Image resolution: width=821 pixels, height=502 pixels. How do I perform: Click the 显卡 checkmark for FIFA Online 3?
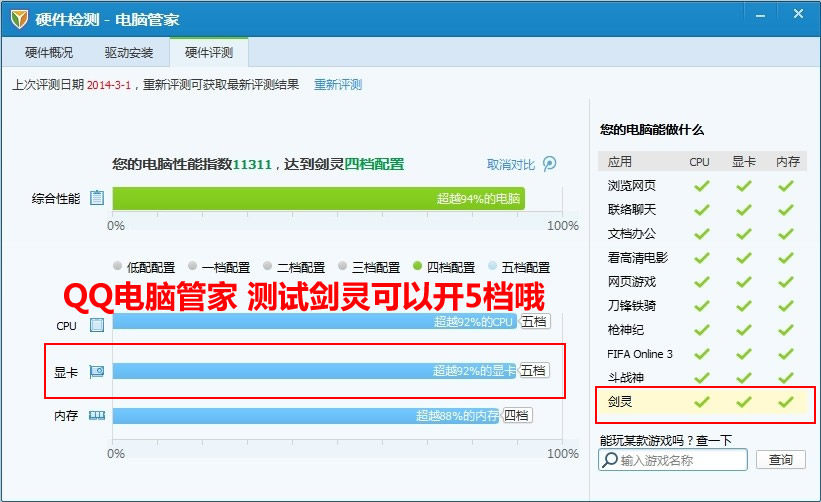coord(744,354)
